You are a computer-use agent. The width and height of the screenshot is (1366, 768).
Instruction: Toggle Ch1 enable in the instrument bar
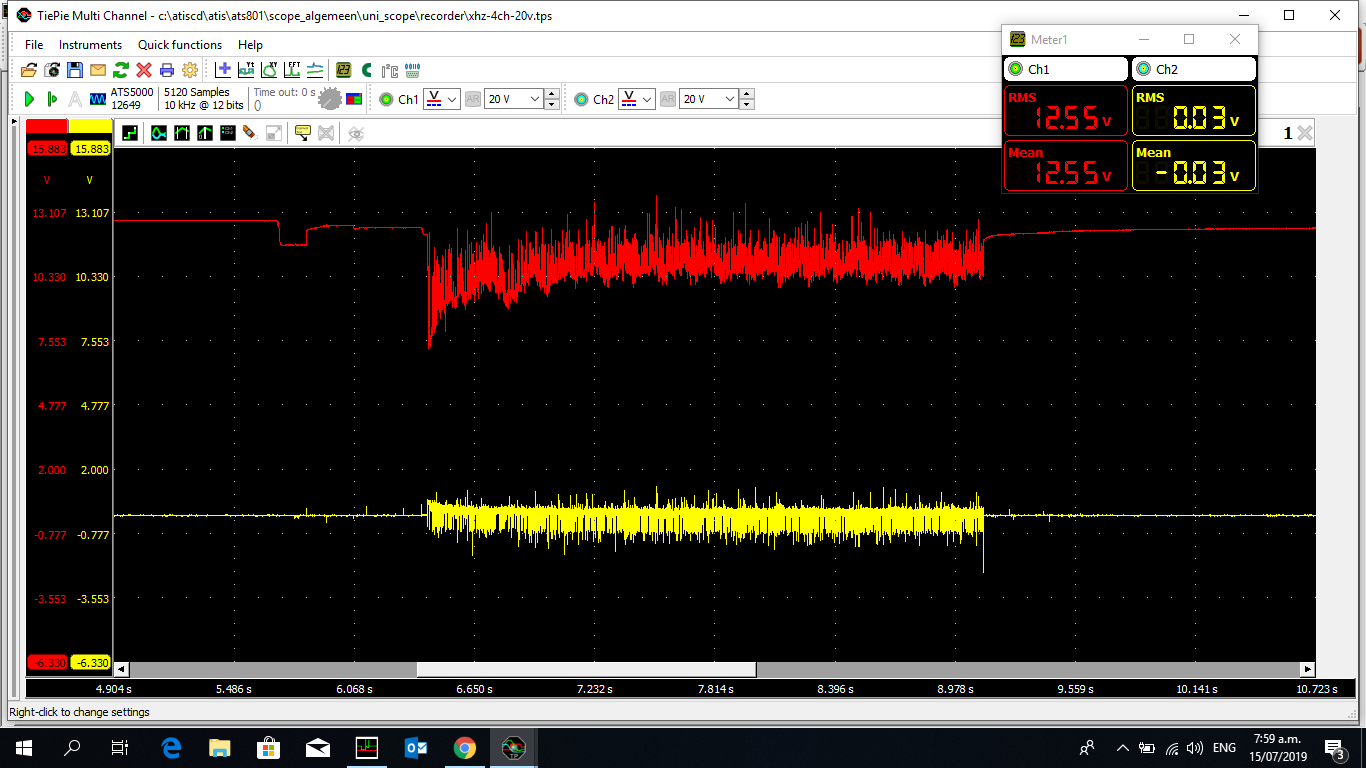pos(386,99)
